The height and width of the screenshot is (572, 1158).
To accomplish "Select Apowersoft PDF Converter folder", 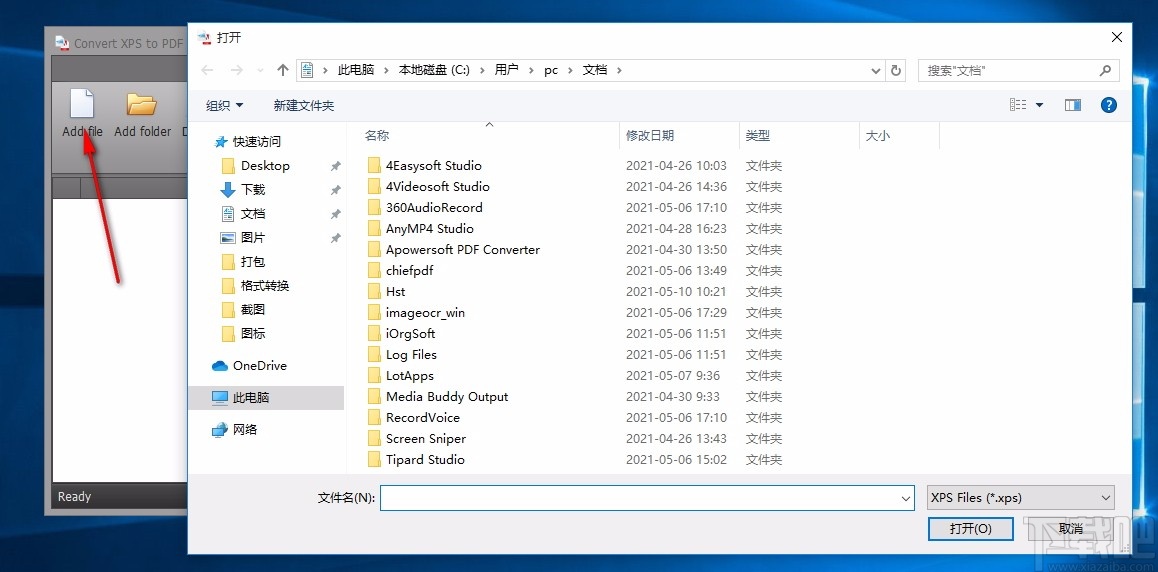I will 462,249.
